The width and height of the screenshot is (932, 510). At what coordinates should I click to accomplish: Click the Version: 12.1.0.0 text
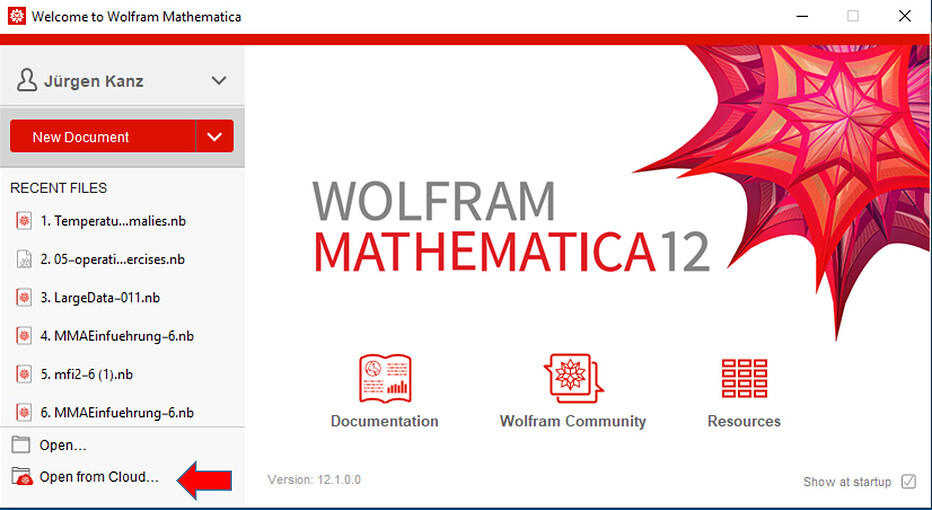coord(314,480)
